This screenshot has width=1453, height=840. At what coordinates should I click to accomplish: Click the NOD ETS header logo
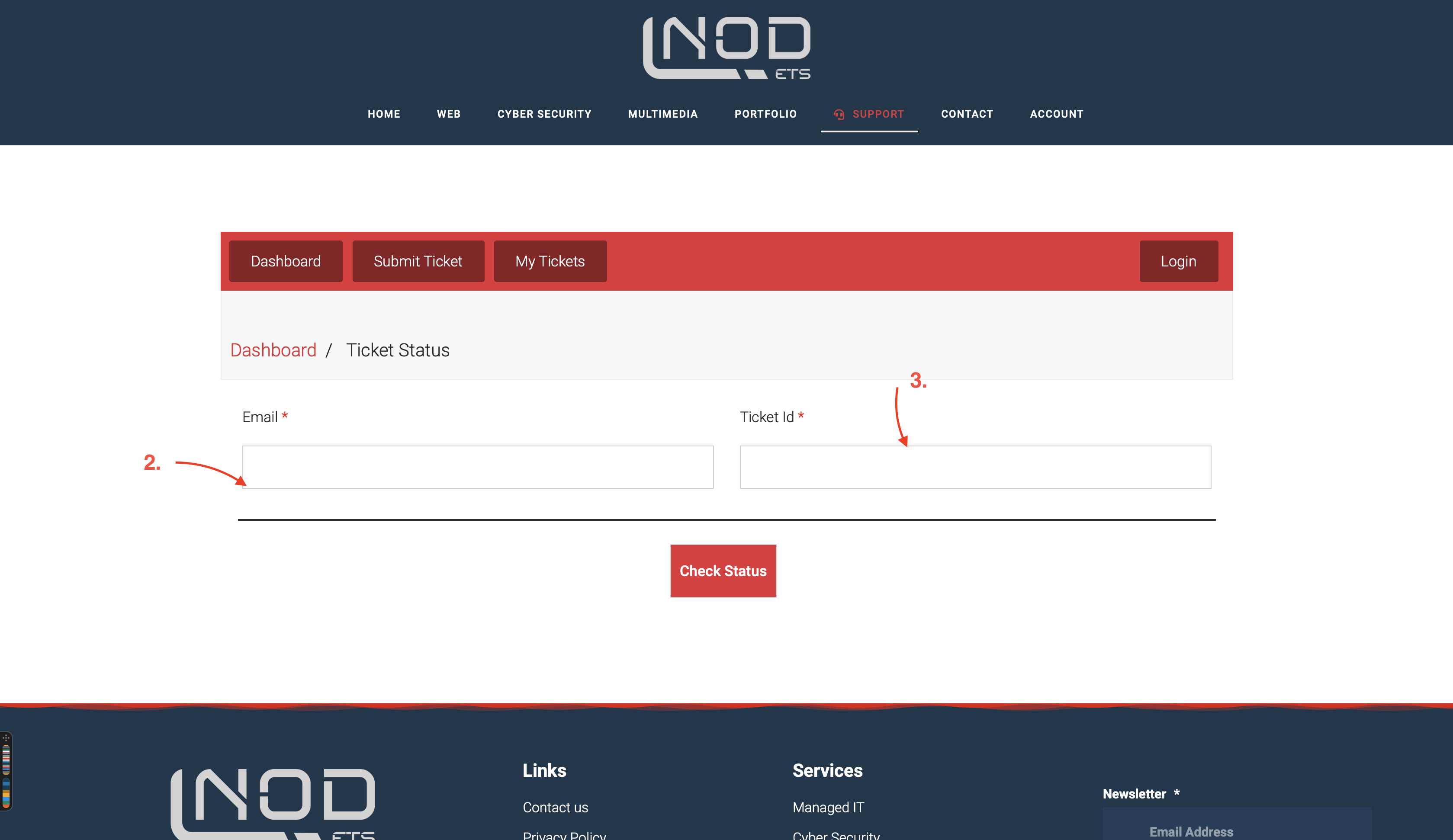pyautogui.click(x=726, y=48)
